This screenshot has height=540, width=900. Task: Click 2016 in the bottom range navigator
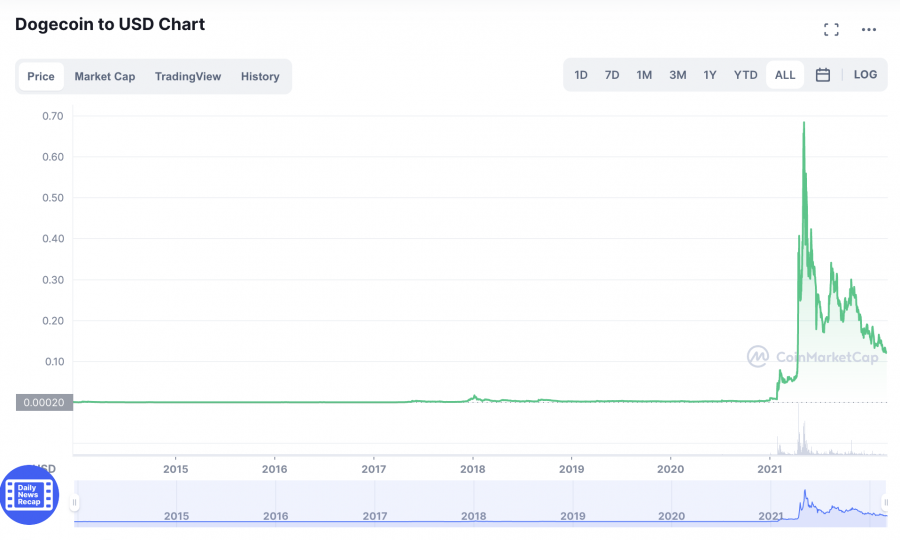click(x=276, y=516)
